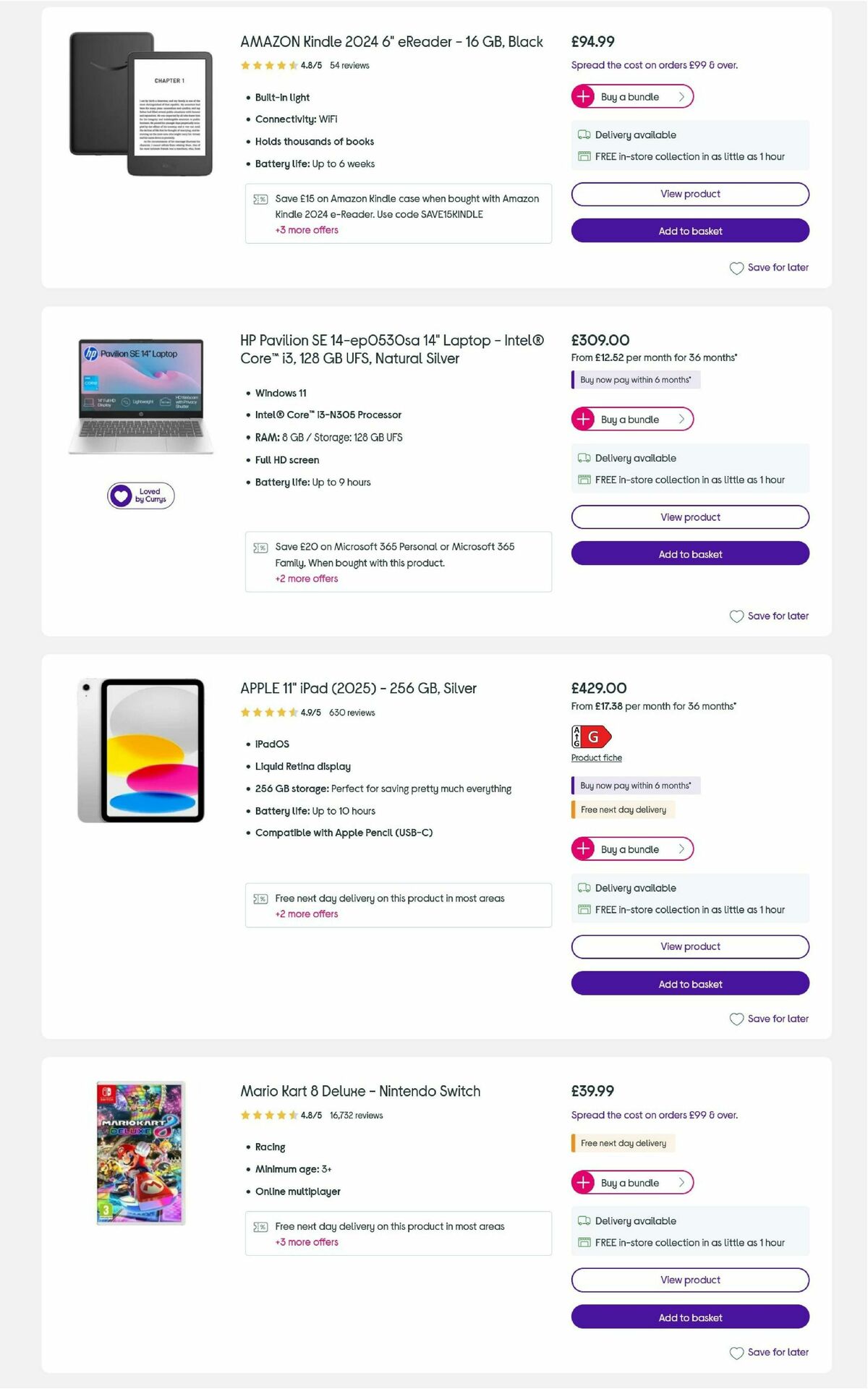Click the HP Pavilion laptop product image

click(142, 396)
